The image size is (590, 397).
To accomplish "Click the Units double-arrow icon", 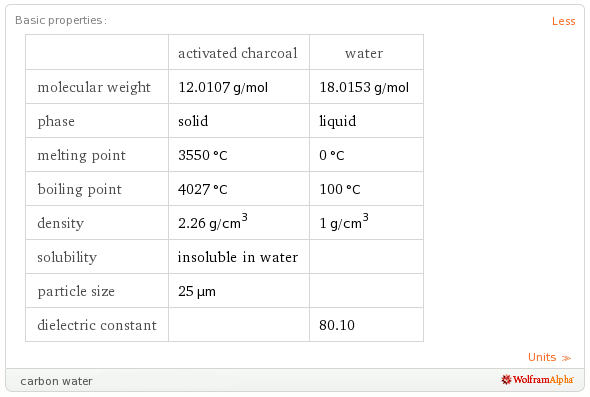I will tap(566, 358).
